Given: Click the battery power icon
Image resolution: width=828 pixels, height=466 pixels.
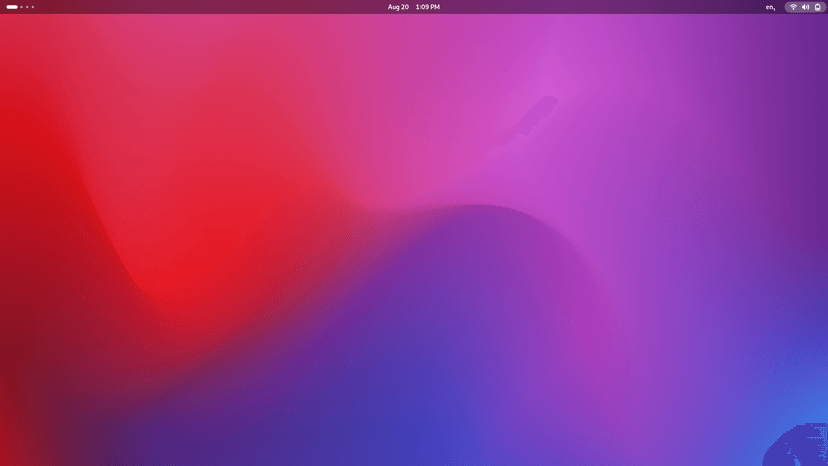Looking at the screenshot, I should [817, 7].
